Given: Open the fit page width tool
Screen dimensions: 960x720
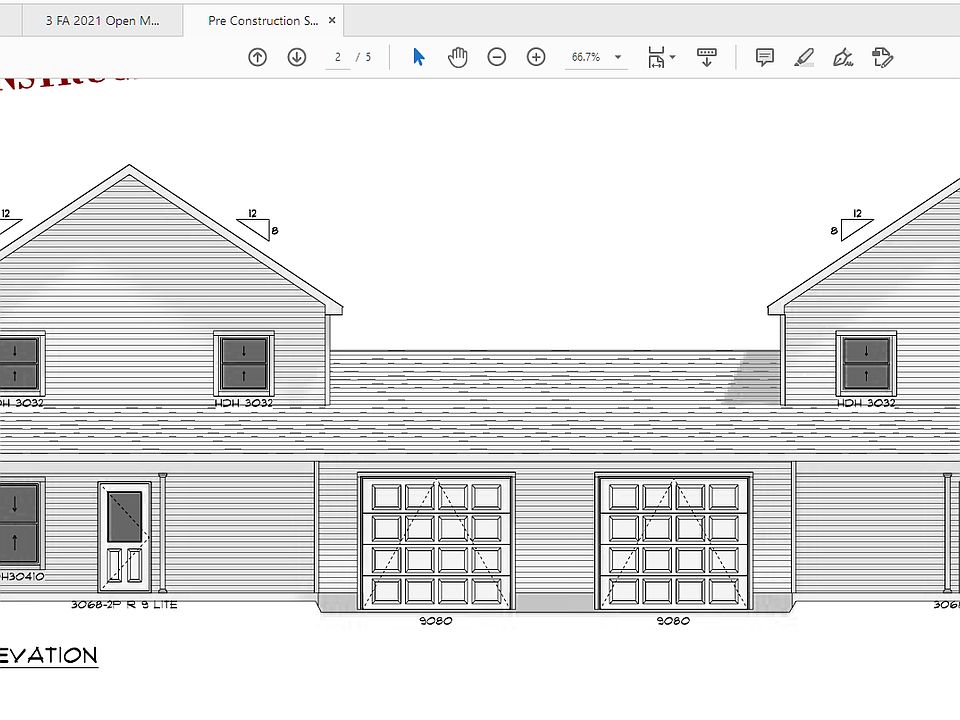Looking at the screenshot, I should pyautogui.click(x=656, y=58).
